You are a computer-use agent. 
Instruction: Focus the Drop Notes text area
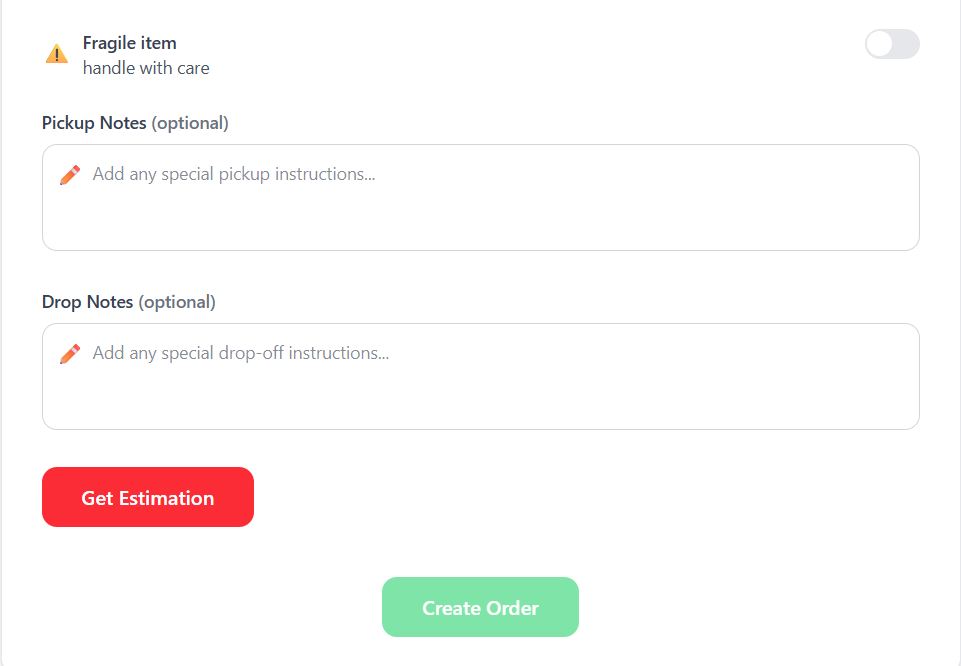point(480,376)
